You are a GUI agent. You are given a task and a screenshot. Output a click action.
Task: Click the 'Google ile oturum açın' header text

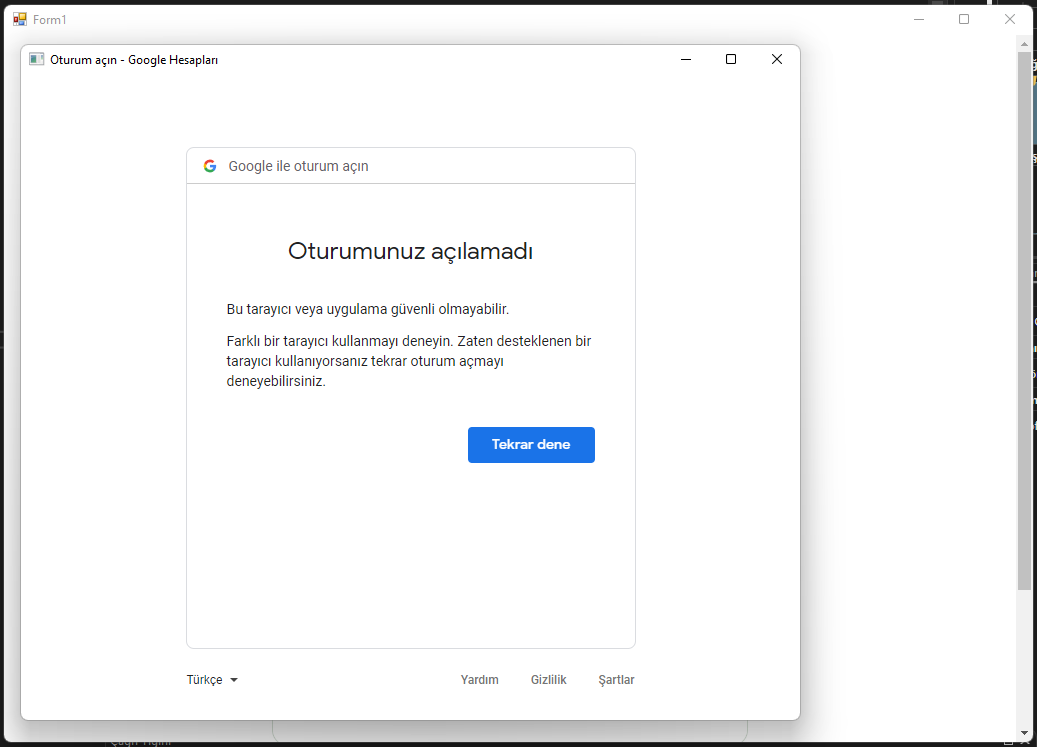coord(298,166)
